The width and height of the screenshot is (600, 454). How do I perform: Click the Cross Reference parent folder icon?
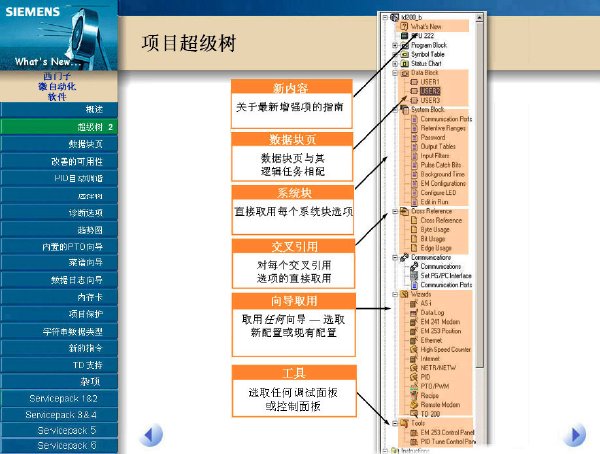click(404, 211)
